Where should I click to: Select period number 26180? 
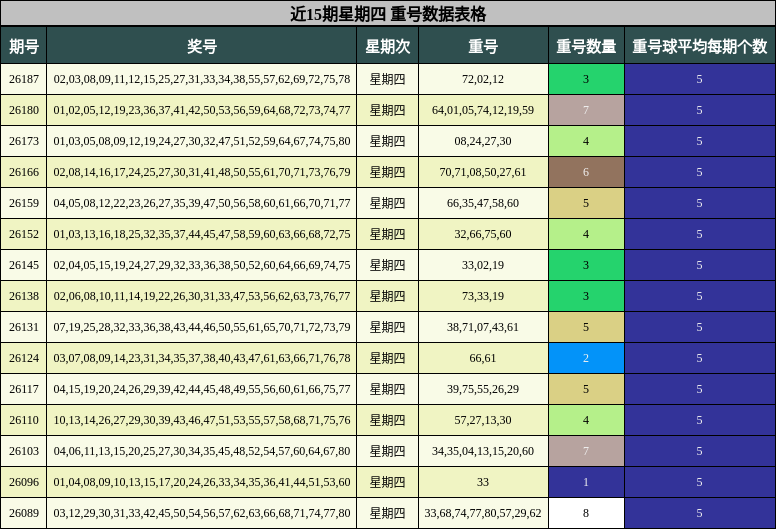[x=24, y=110]
